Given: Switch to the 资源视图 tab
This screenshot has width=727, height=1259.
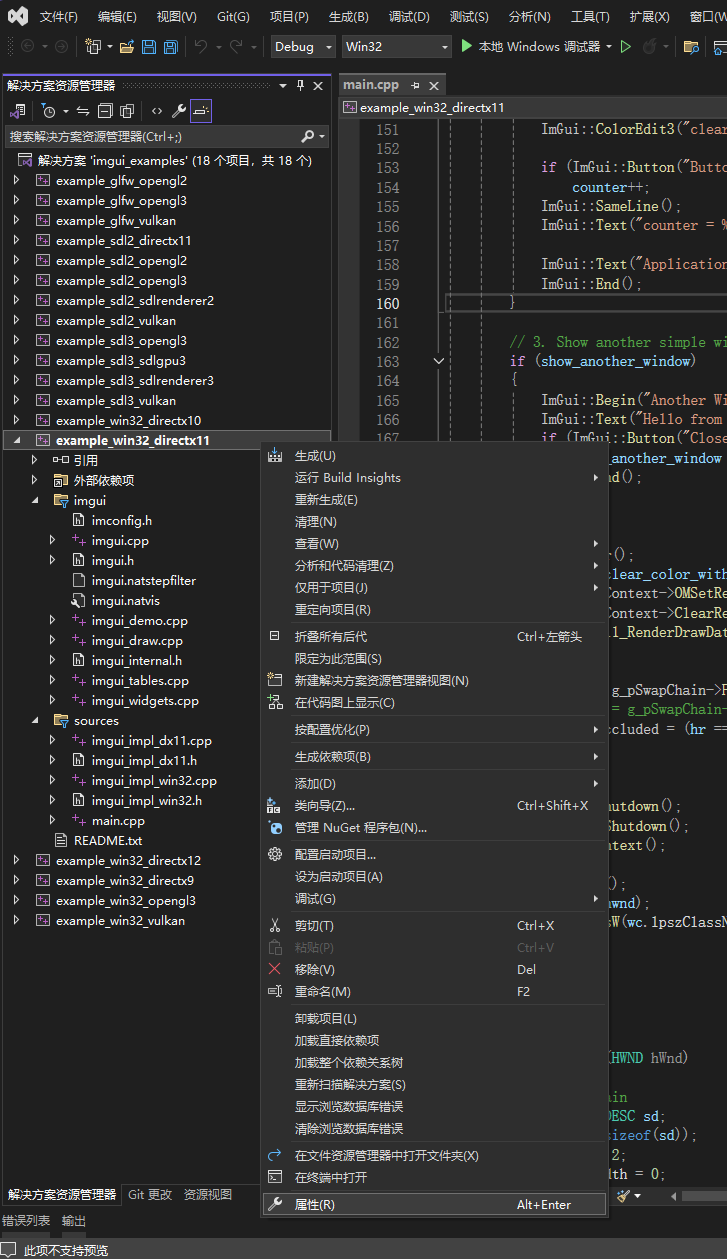Looking at the screenshot, I should tap(208, 1195).
